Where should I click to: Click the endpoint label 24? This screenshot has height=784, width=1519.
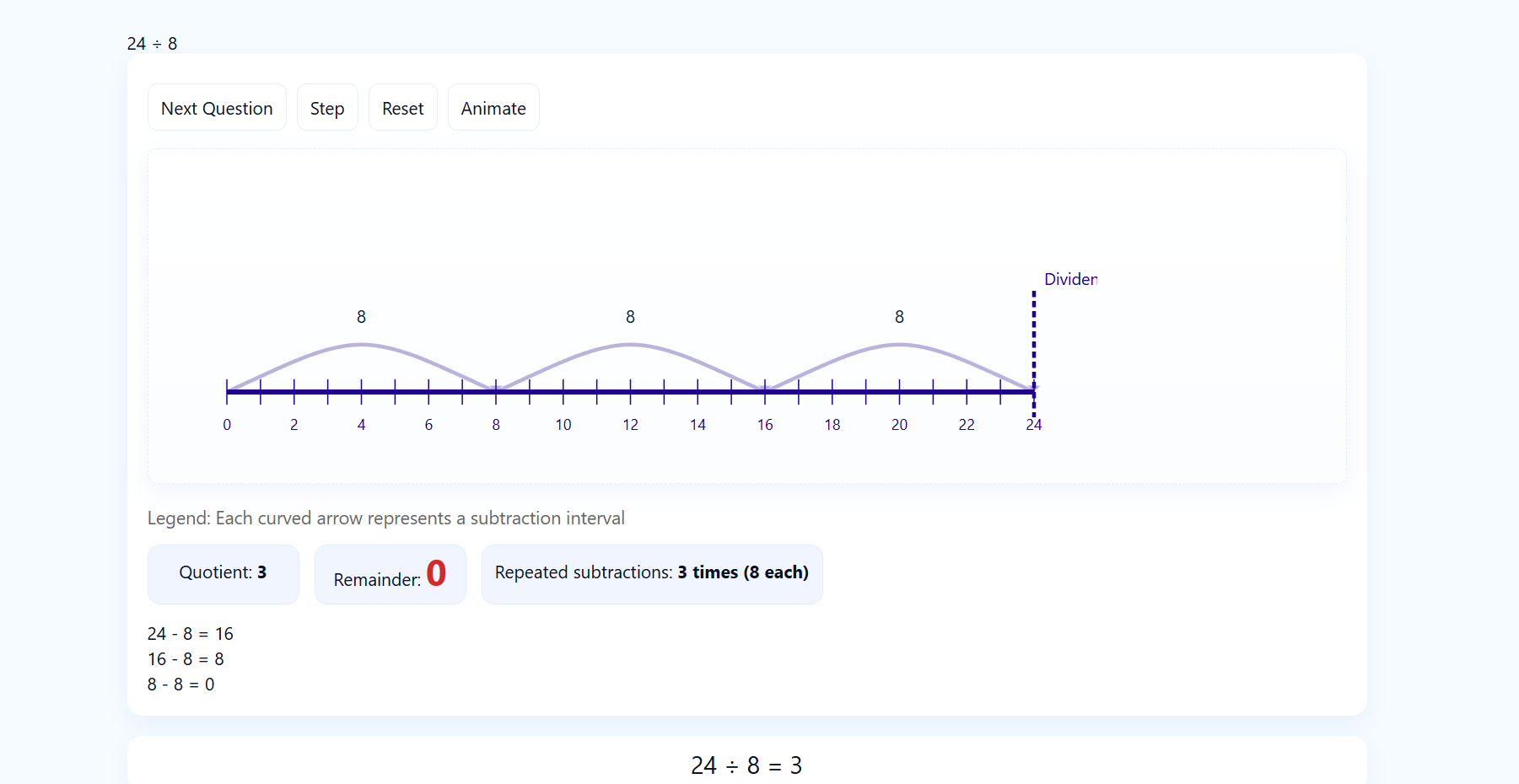(x=1034, y=424)
